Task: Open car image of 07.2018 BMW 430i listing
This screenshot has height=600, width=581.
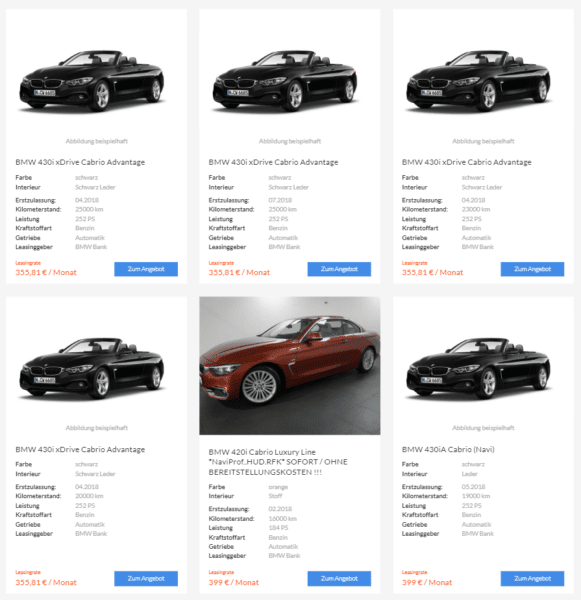Action: click(285, 81)
